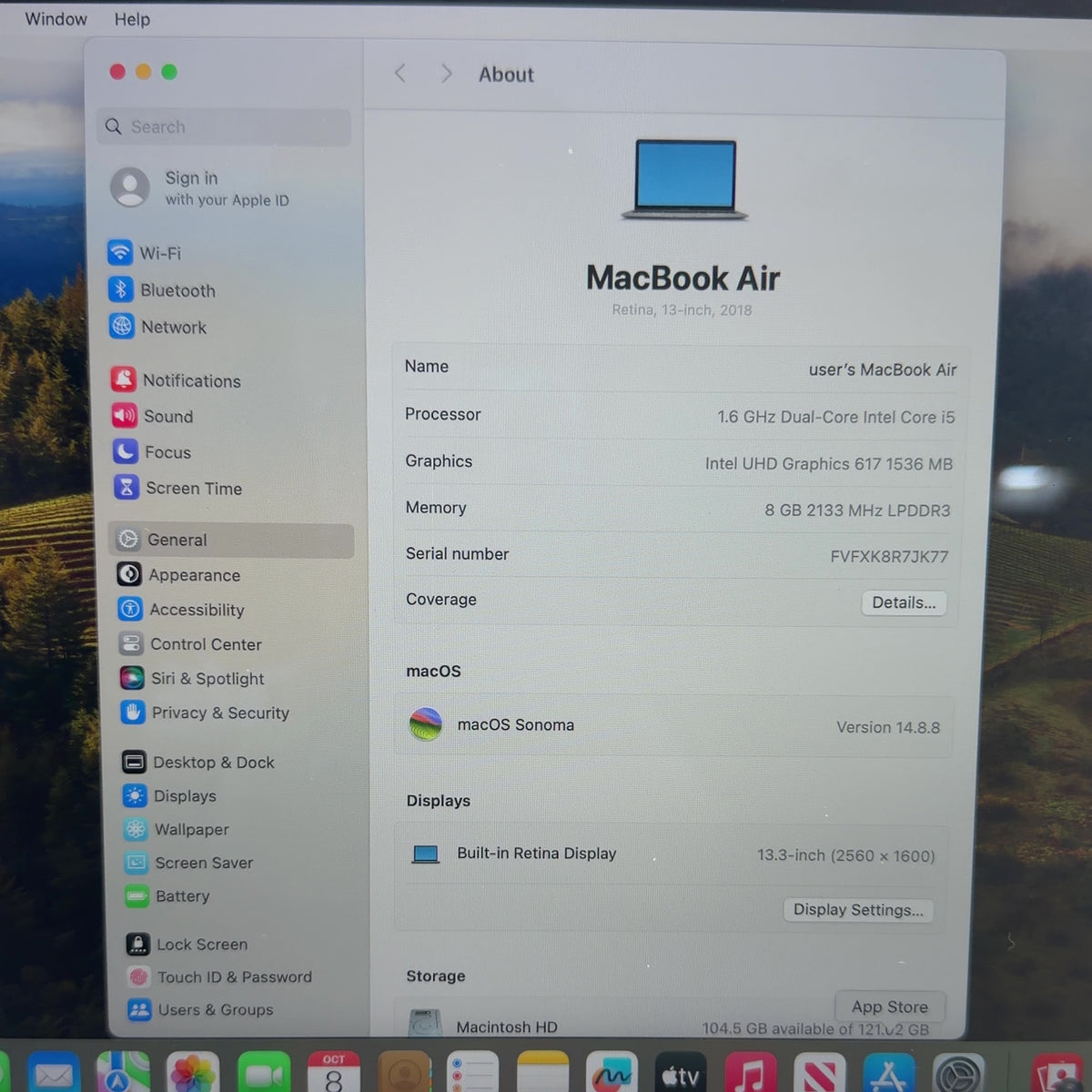Select Screen Saver settings
Screen dimensions: 1092x1092
coord(190,863)
